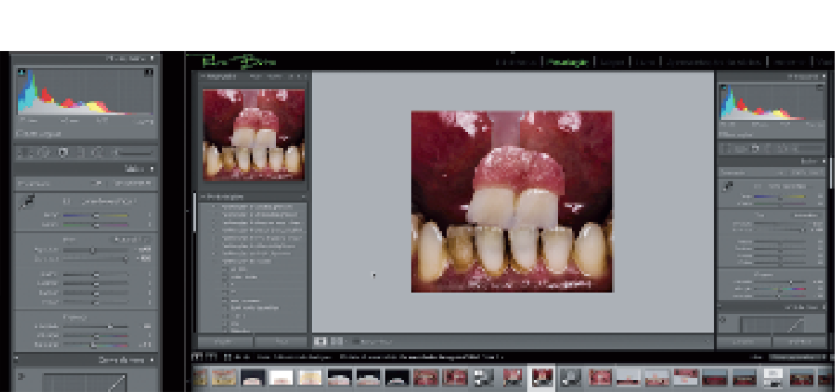Screen dimensions: 835x392
Task: Click Auto tone button in enlarged inset panel
Action: click(131, 240)
